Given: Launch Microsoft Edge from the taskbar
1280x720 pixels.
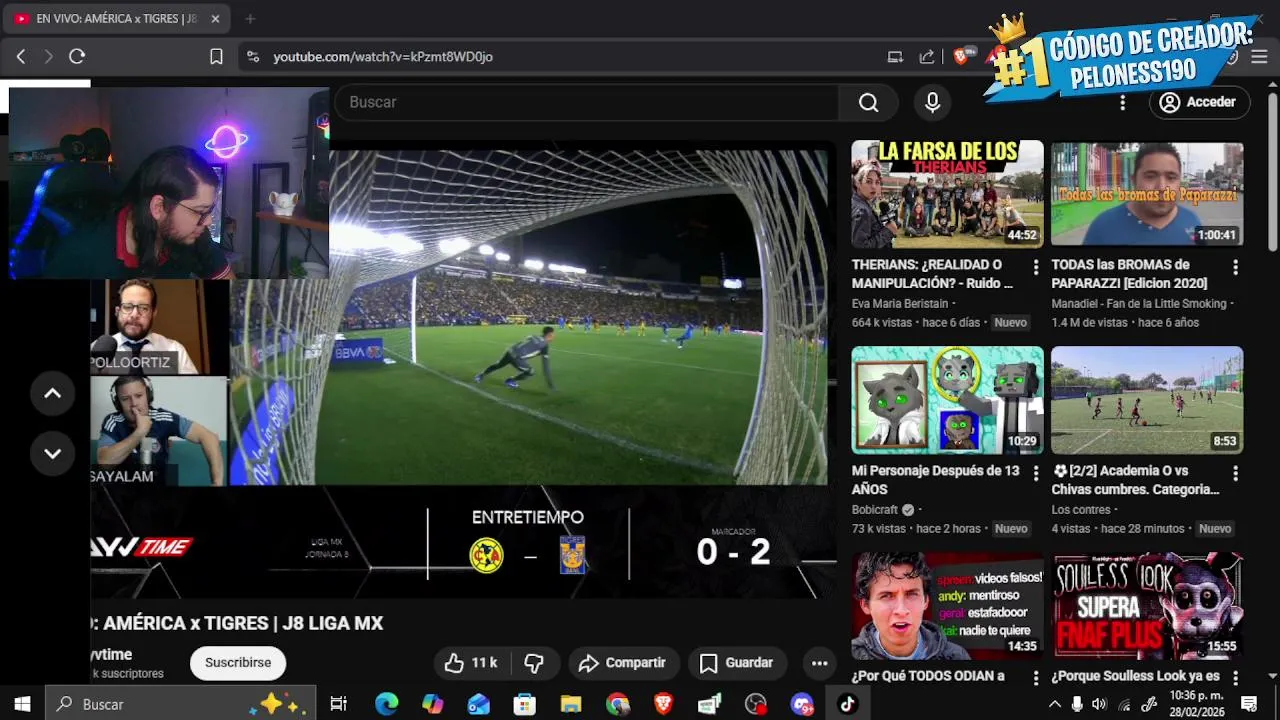Looking at the screenshot, I should (386, 704).
